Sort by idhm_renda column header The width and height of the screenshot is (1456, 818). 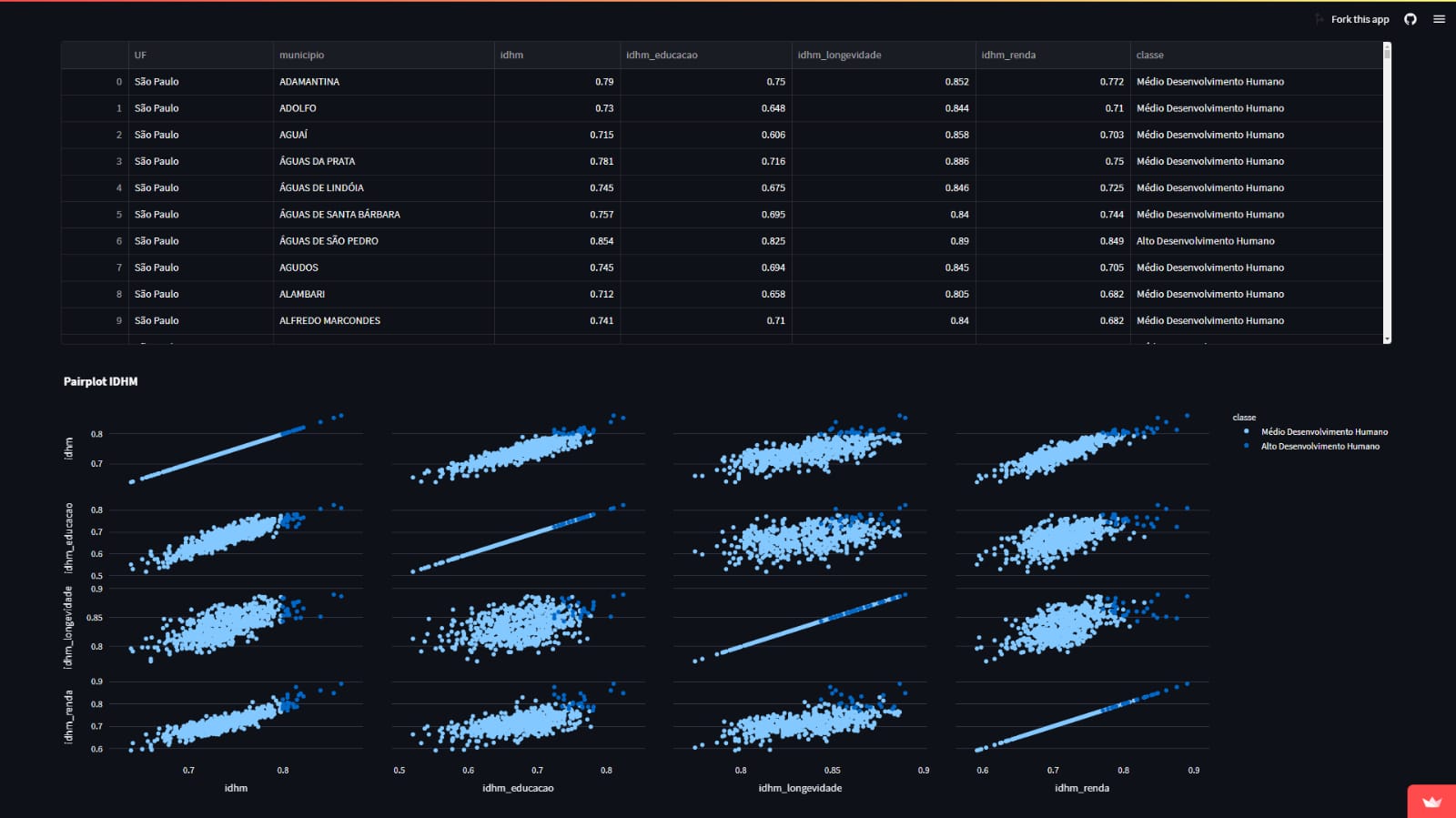pyautogui.click(x=1052, y=55)
